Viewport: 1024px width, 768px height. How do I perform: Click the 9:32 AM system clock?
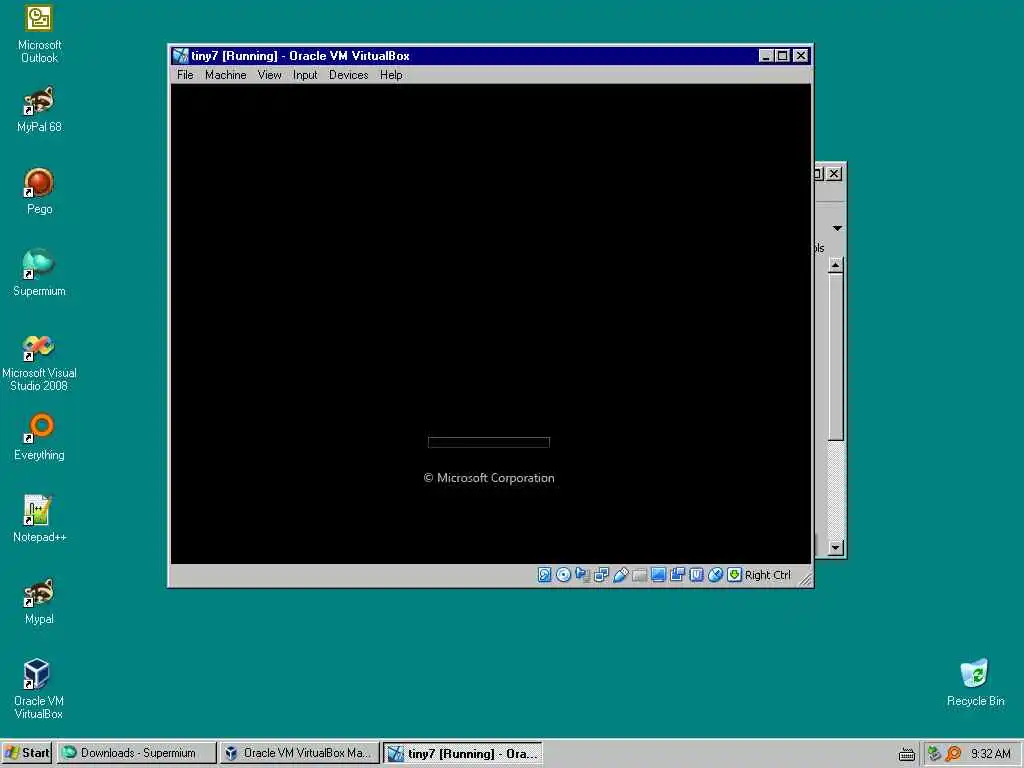(x=991, y=754)
